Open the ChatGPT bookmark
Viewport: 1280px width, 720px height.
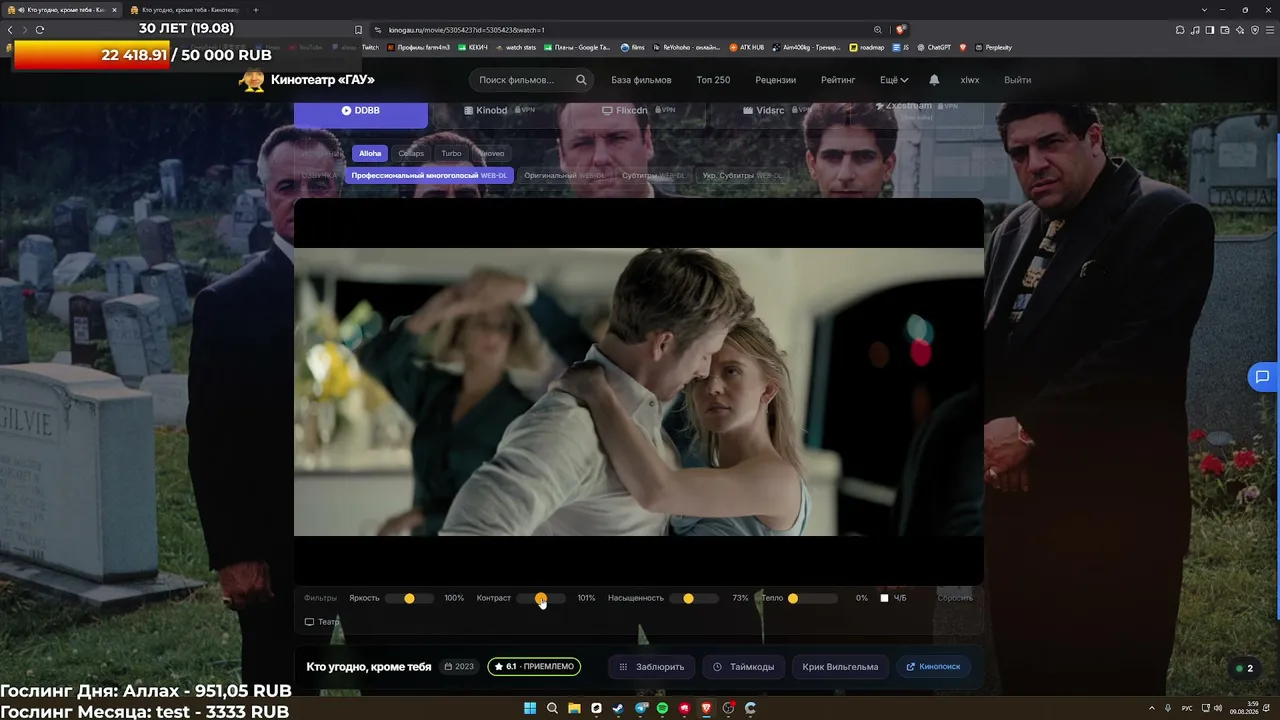click(x=933, y=47)
